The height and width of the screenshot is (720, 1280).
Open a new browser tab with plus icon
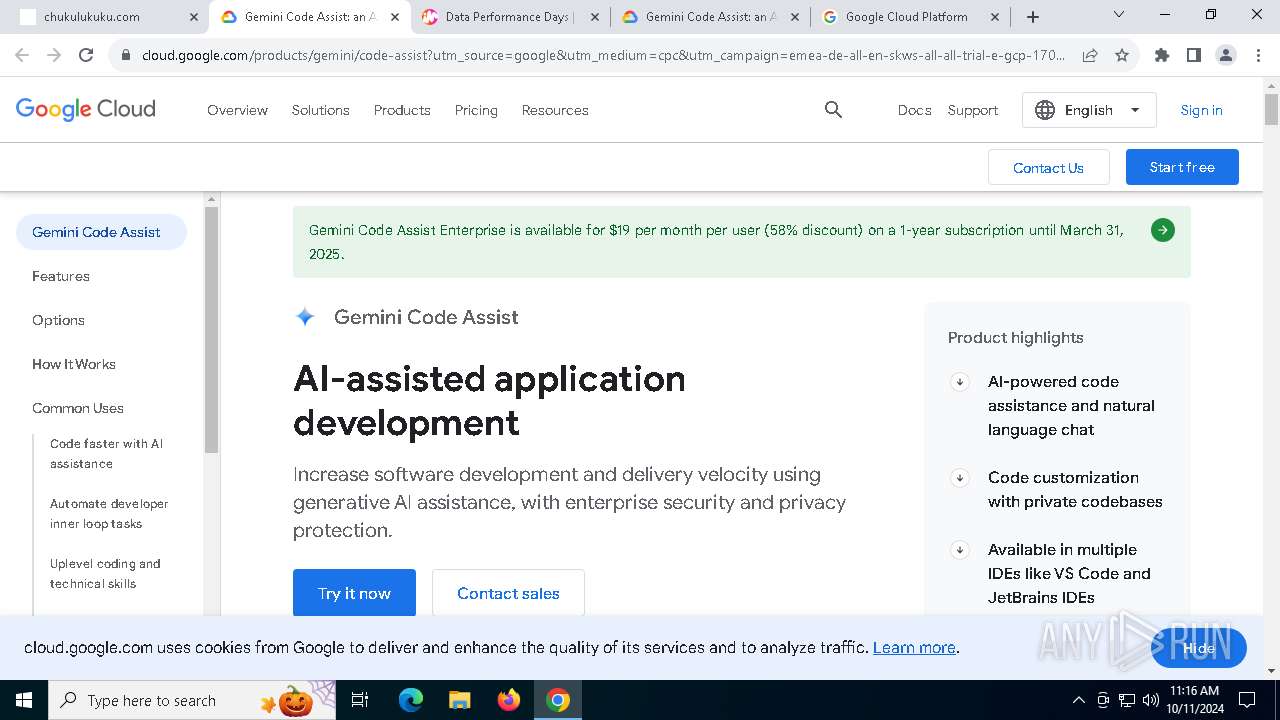1033,17
